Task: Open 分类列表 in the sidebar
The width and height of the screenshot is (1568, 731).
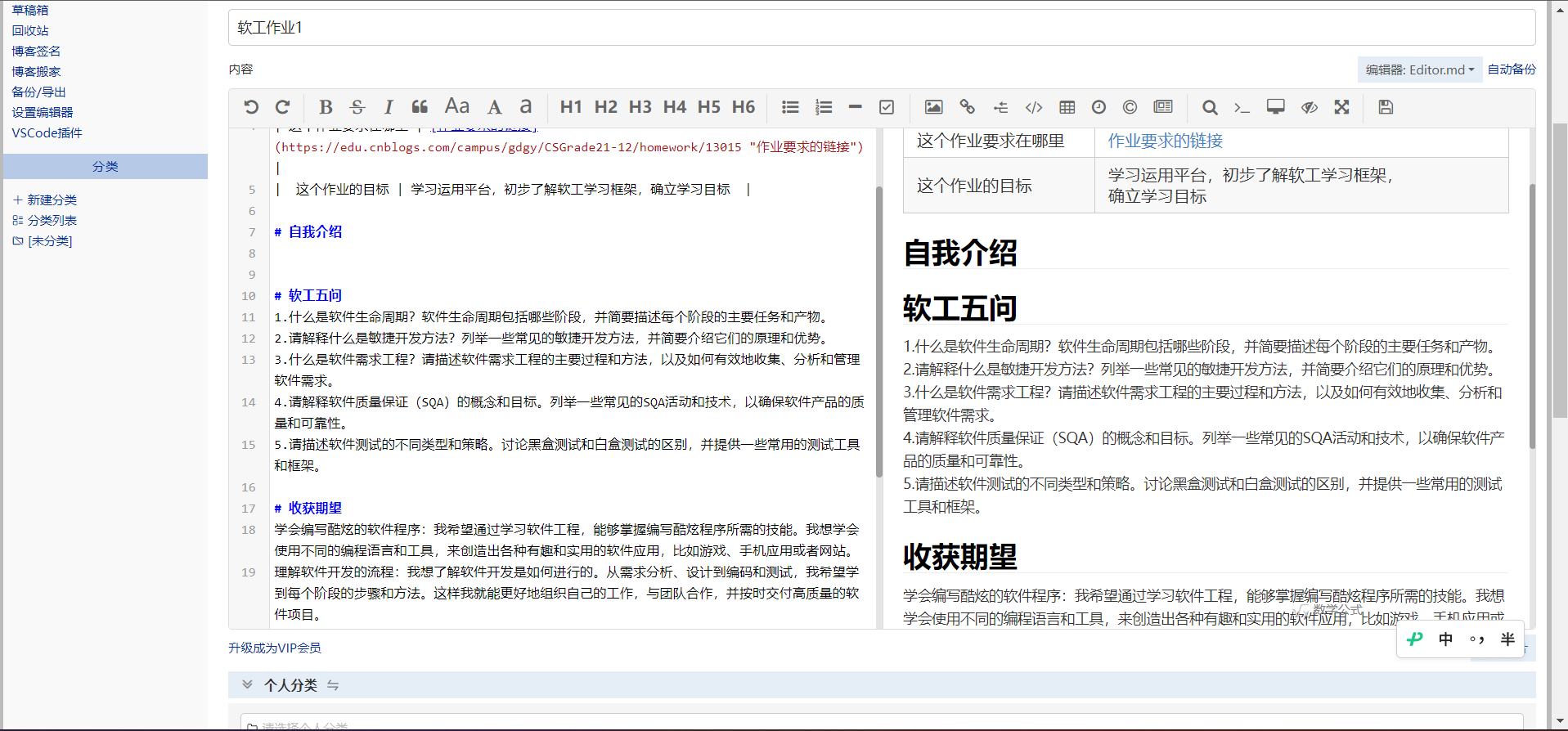Action: [45, 220]
